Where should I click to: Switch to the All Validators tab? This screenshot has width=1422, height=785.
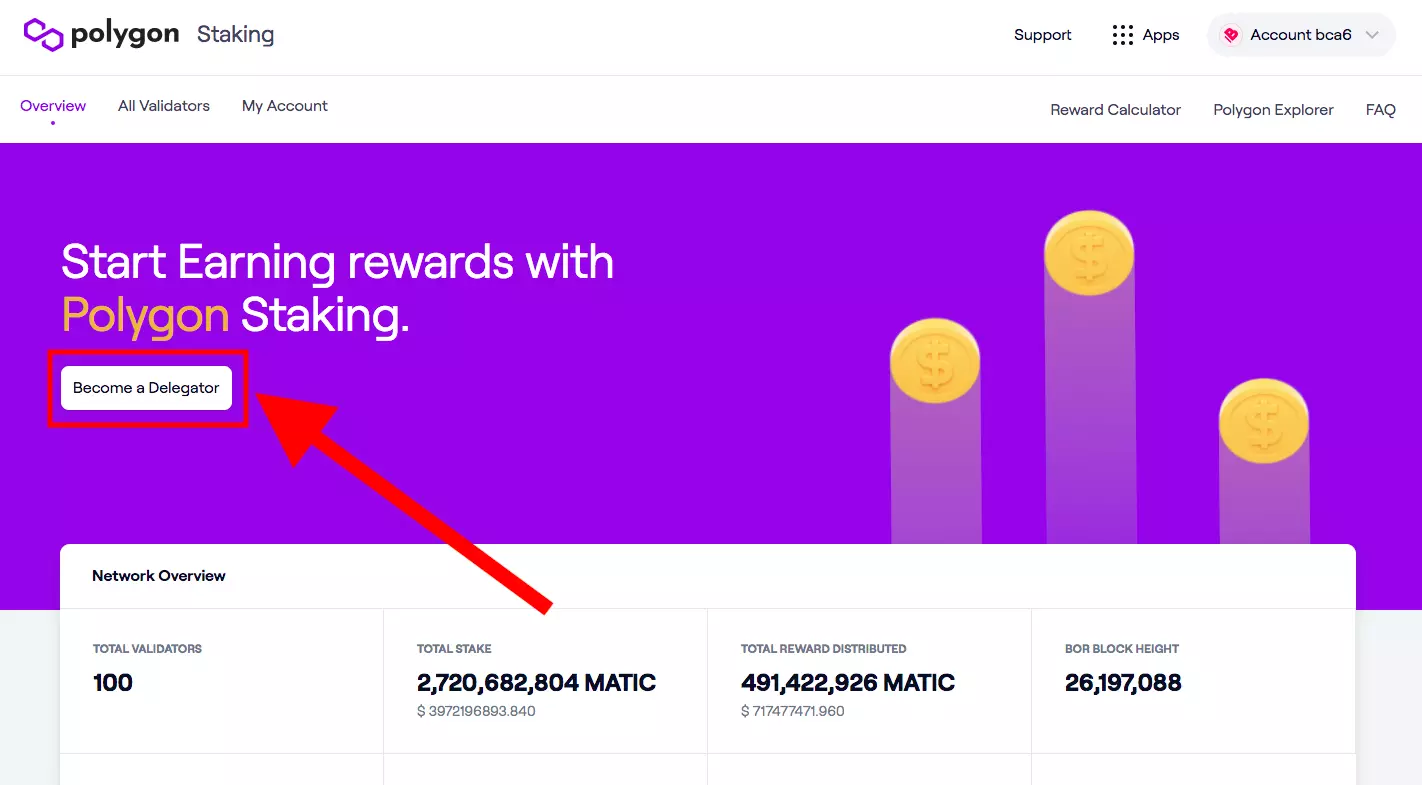click(x=163, y=106)
